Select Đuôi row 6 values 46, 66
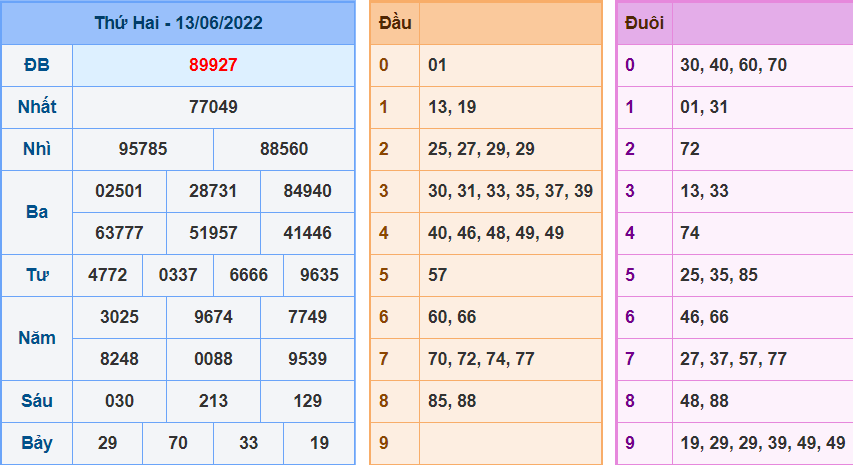 pyautogui.click(x=704, y=317)
